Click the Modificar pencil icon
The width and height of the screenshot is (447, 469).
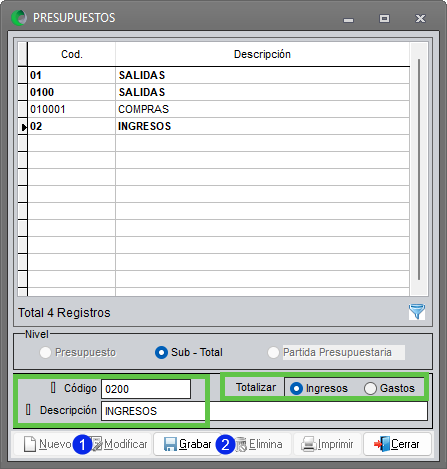click(97, 445)
